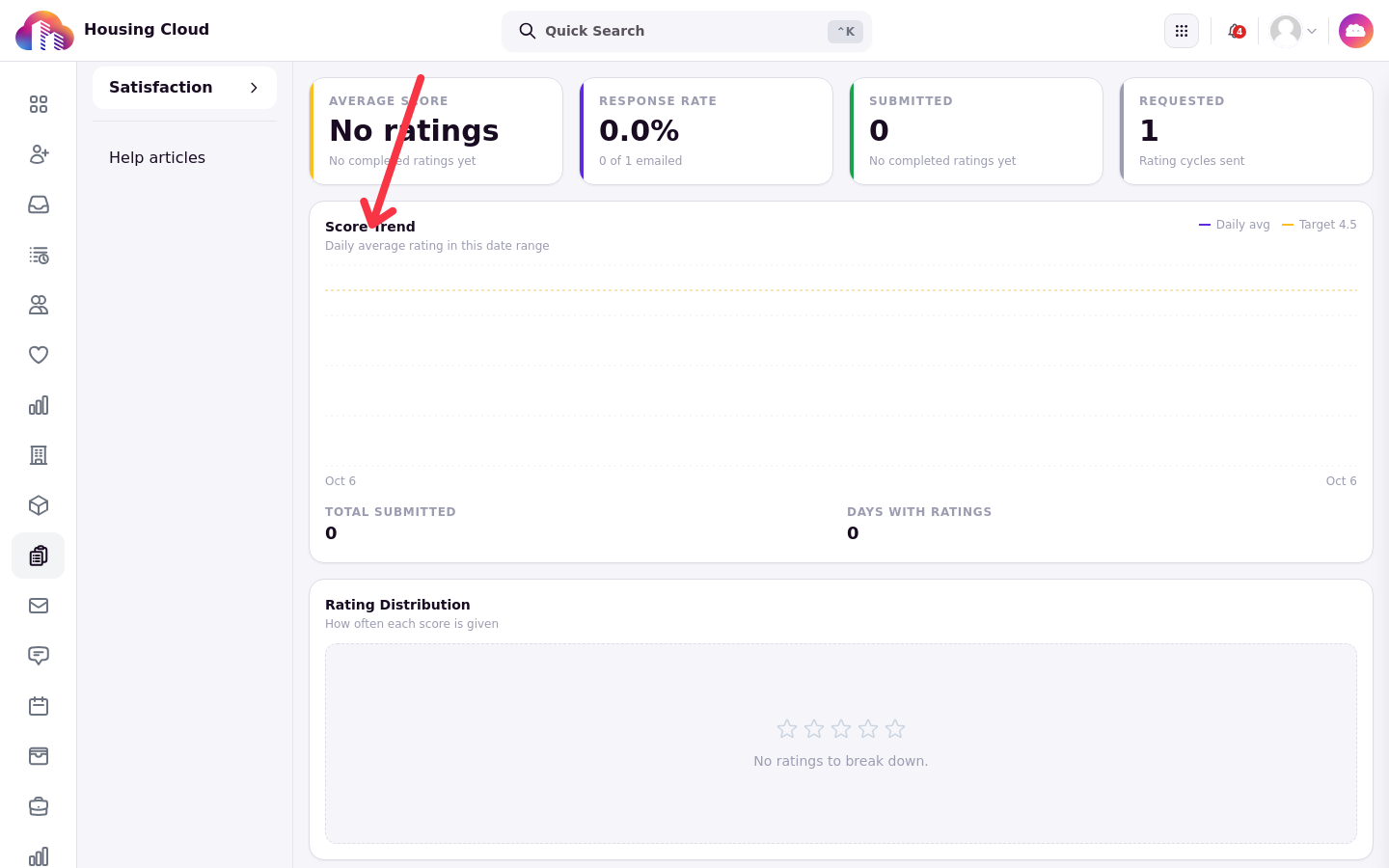Open the briefcase icon in sidebar
1389x868 pixels.
coord(39,806)
